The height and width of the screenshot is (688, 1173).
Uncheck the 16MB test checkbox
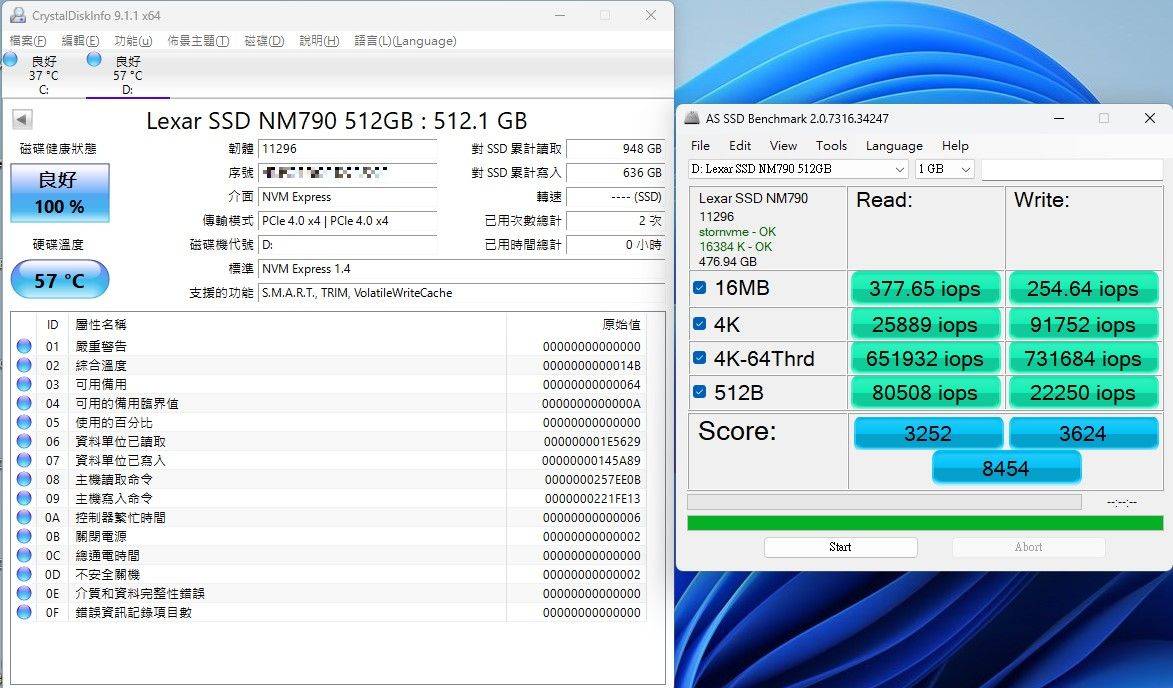click(x=699, y=287)
